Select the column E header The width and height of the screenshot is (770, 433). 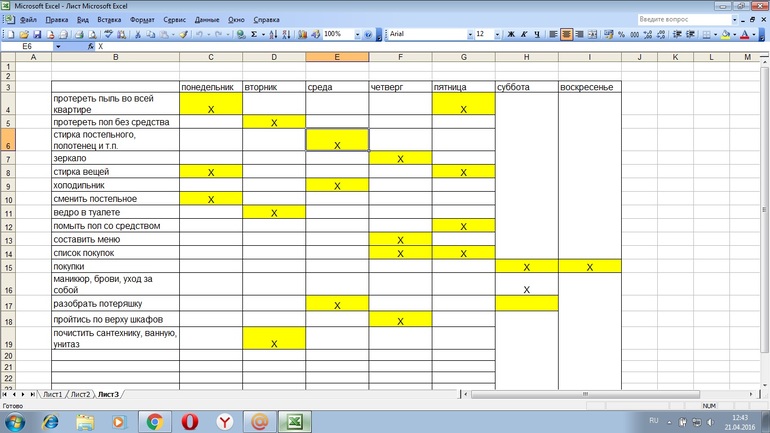point(337,57)
